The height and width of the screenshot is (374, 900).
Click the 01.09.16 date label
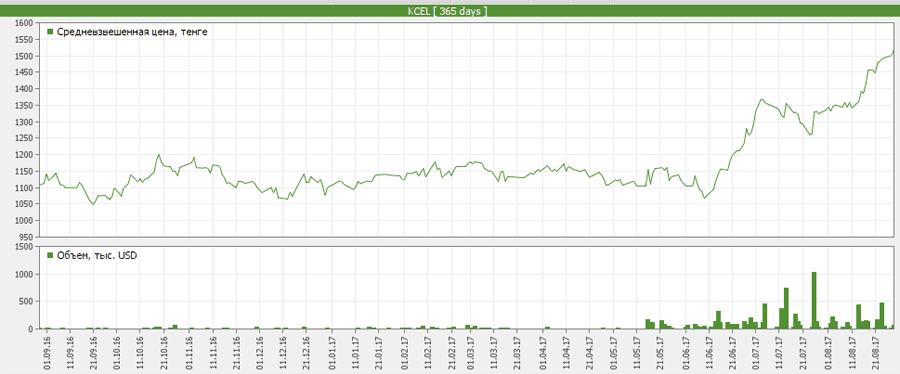tap(46, 352)
